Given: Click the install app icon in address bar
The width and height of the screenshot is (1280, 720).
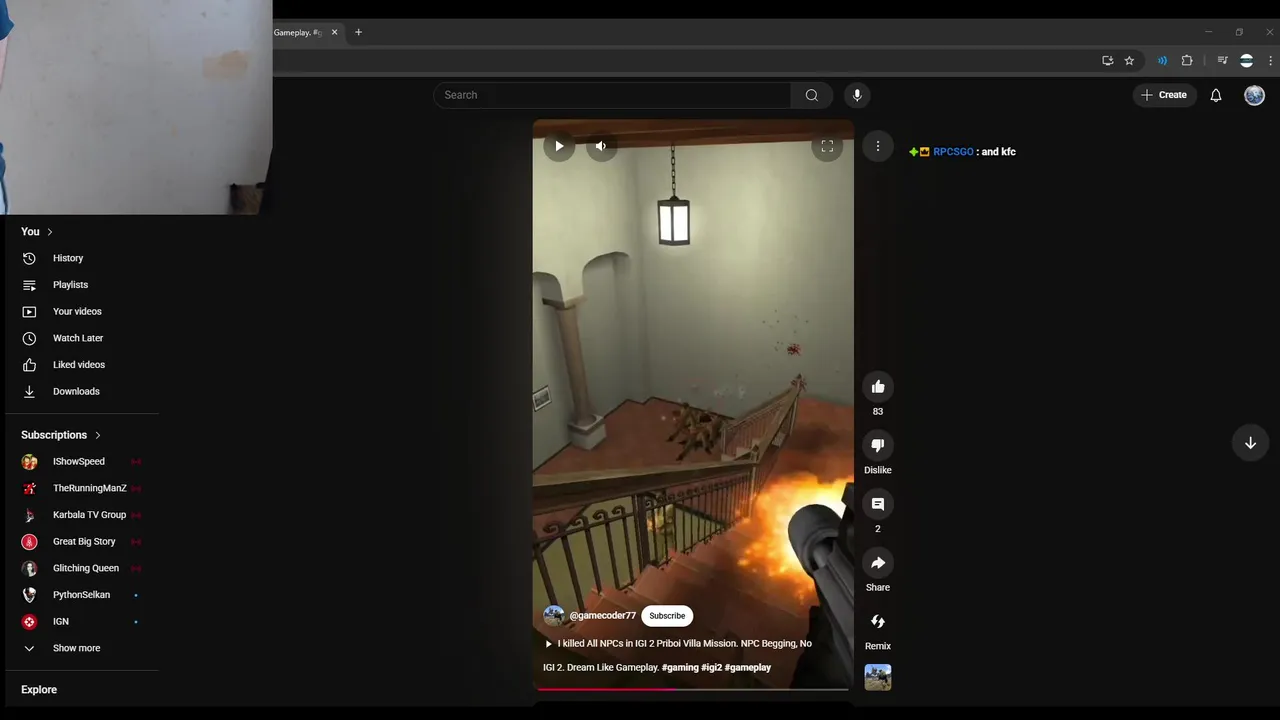Looking at the screenshot, I should coord(1108,61).
